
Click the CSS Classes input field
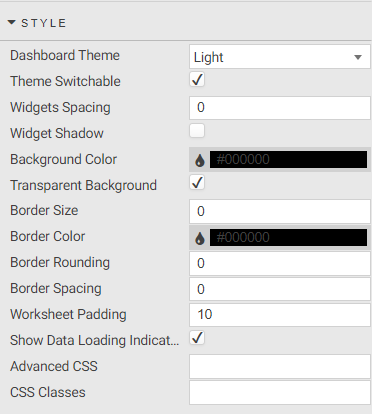click(x=280, y=393)
